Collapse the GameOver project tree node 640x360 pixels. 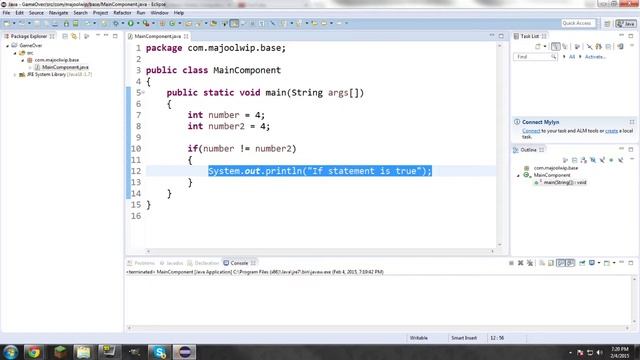[7, 46]
